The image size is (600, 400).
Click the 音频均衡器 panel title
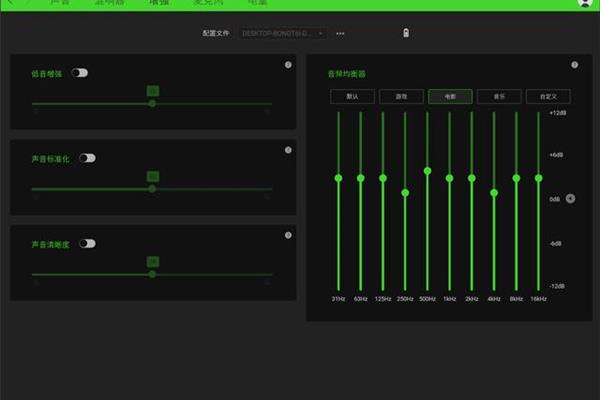(x=347, y=74)
